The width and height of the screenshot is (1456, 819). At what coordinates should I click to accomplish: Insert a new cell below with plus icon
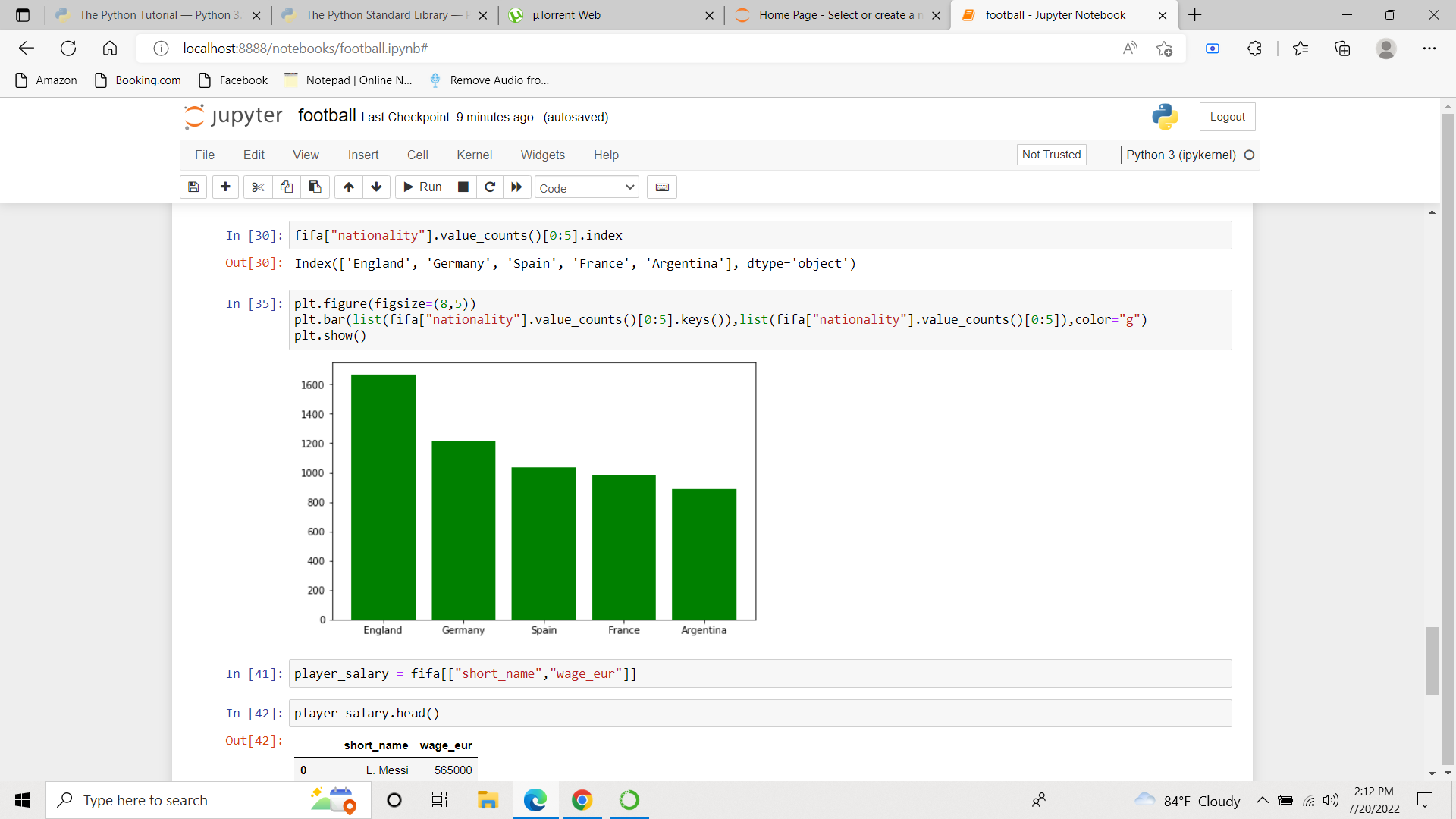[x=225, y=187]
